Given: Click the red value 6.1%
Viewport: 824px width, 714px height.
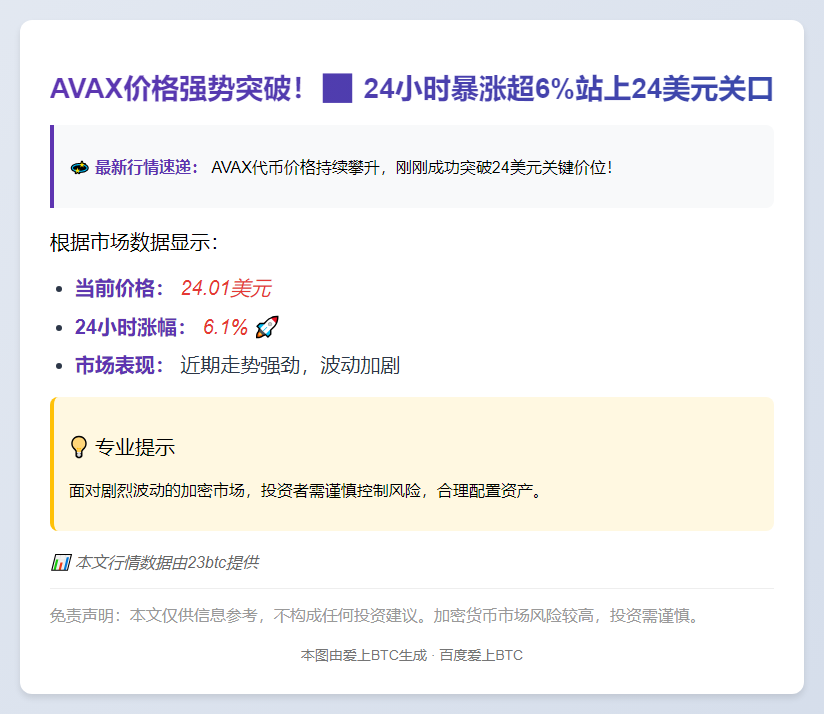Looking at the screenshot, I should click(225, 327).
